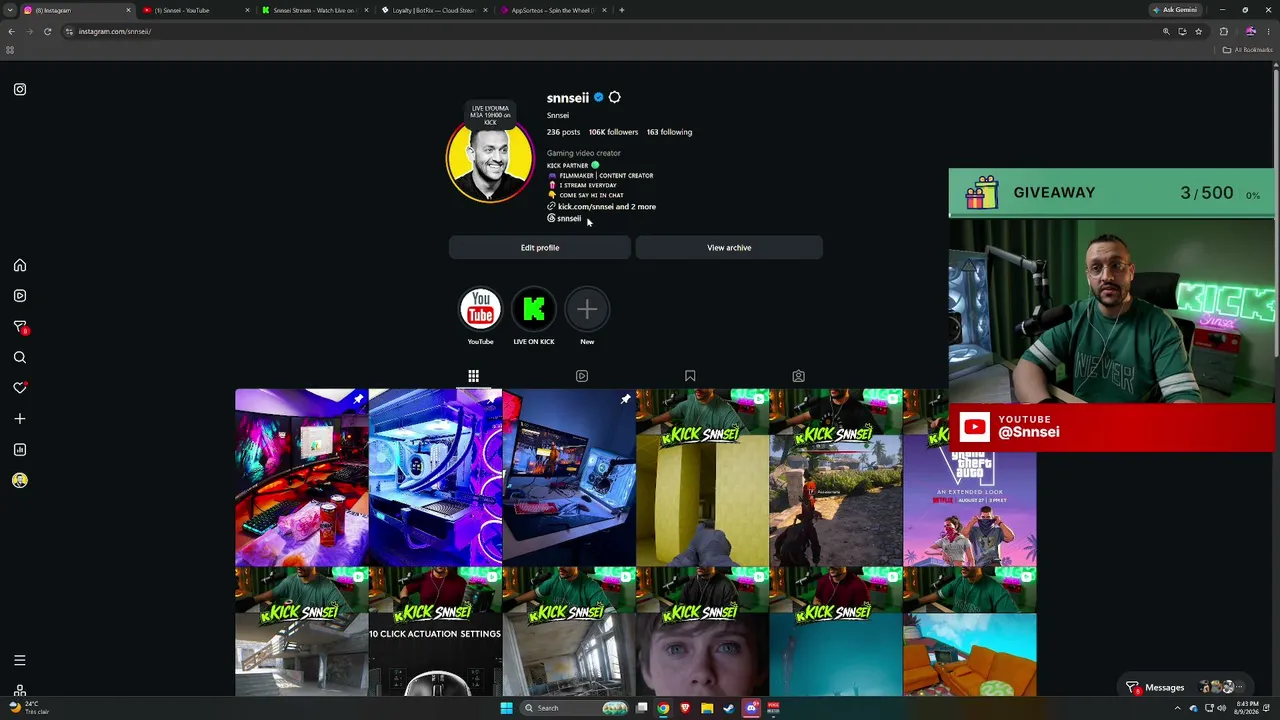Open Chrome from the taskbar
Viewport: 1280px width, 720px height.
click(663, 708)
